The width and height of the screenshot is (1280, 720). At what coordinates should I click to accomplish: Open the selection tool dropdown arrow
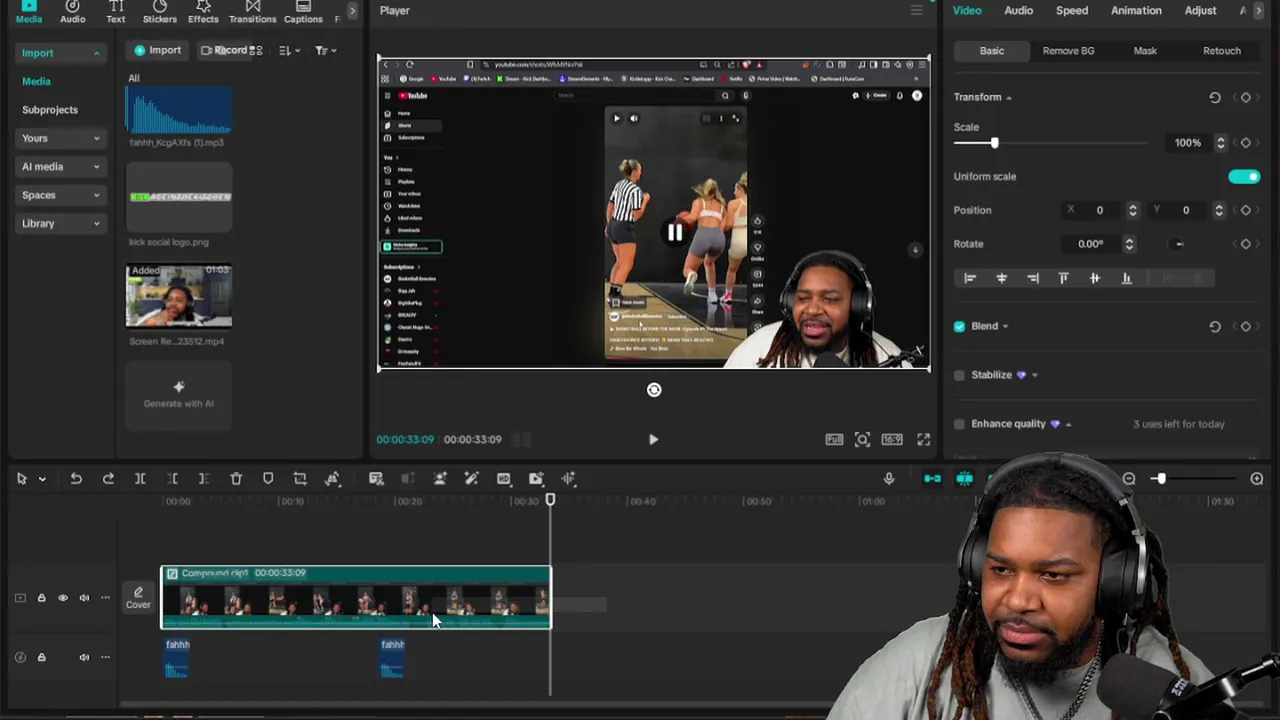(x=42, y=479)
